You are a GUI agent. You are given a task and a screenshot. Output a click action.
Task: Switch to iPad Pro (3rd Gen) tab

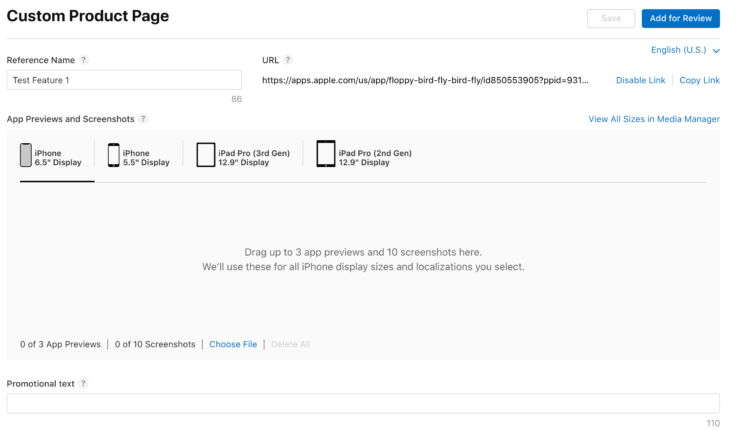243,157
